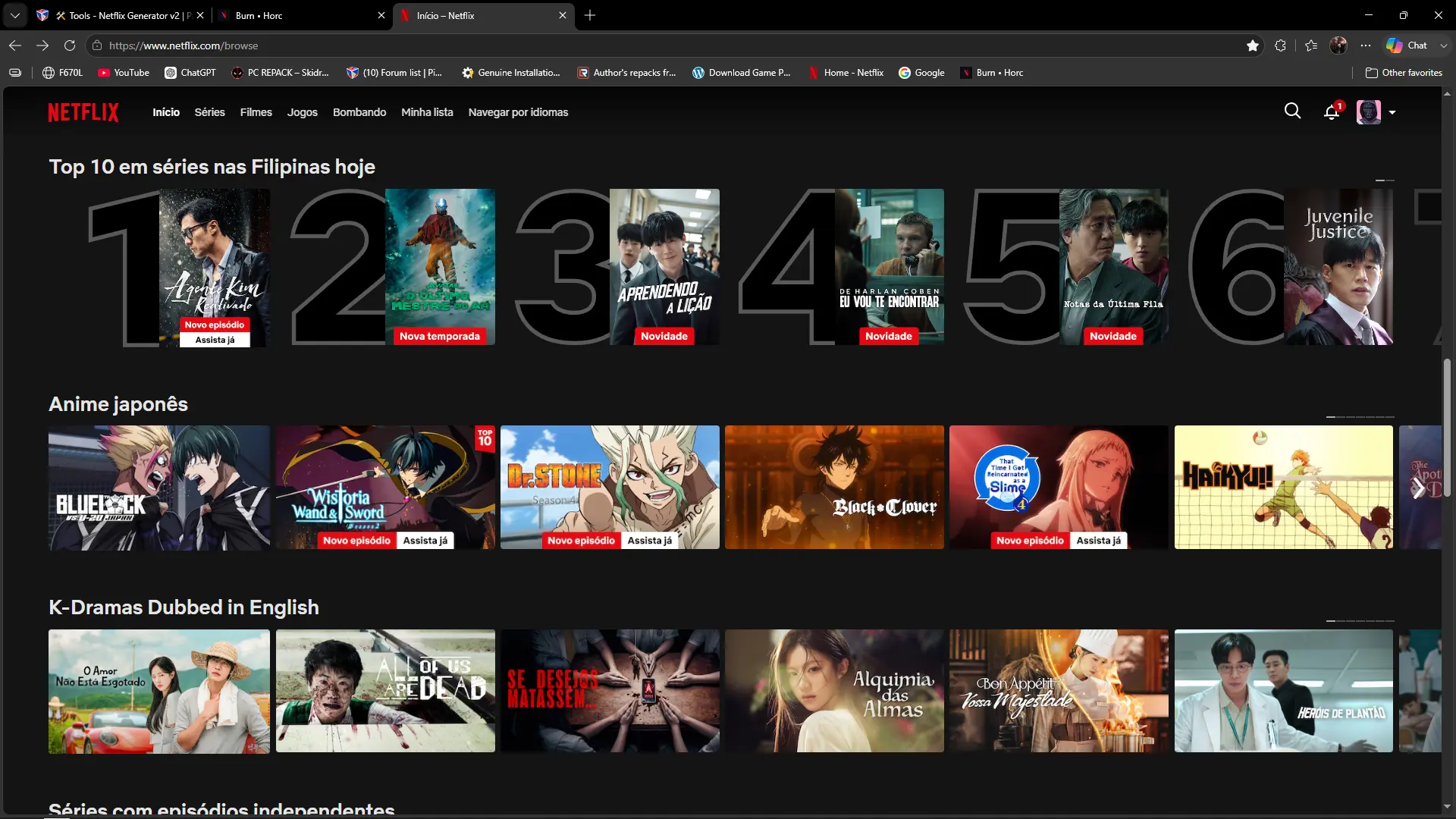1456x819 pixels.
Task: Open a new browser tab
Action: (590, 15)
